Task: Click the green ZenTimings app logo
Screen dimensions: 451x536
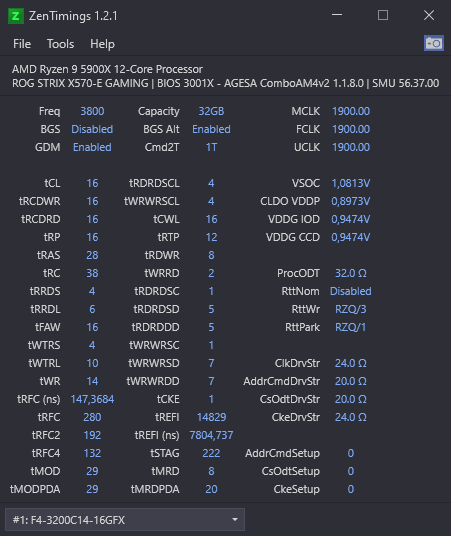Action: point(16,16)
